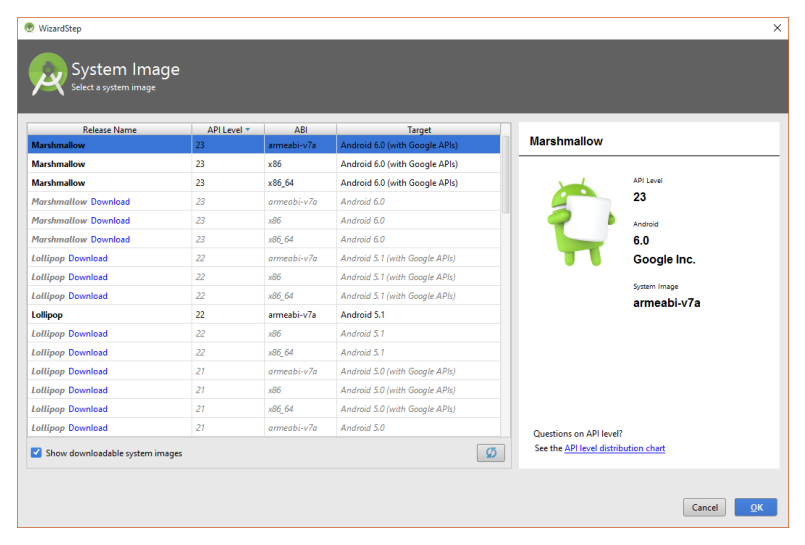Uncheck Show downloadable system images
This screenshot has height=545, width=805.
point(36,453)
